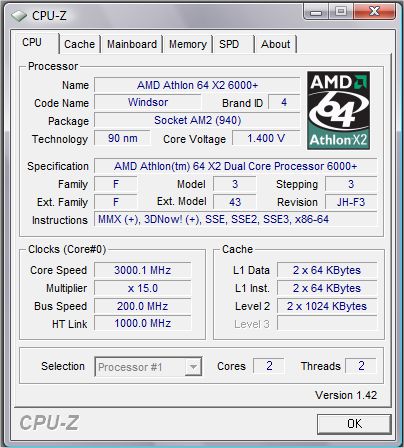This screenshot has height=448, width=404.
Task: Click the Core Speed value field
Action: [143, 270]
